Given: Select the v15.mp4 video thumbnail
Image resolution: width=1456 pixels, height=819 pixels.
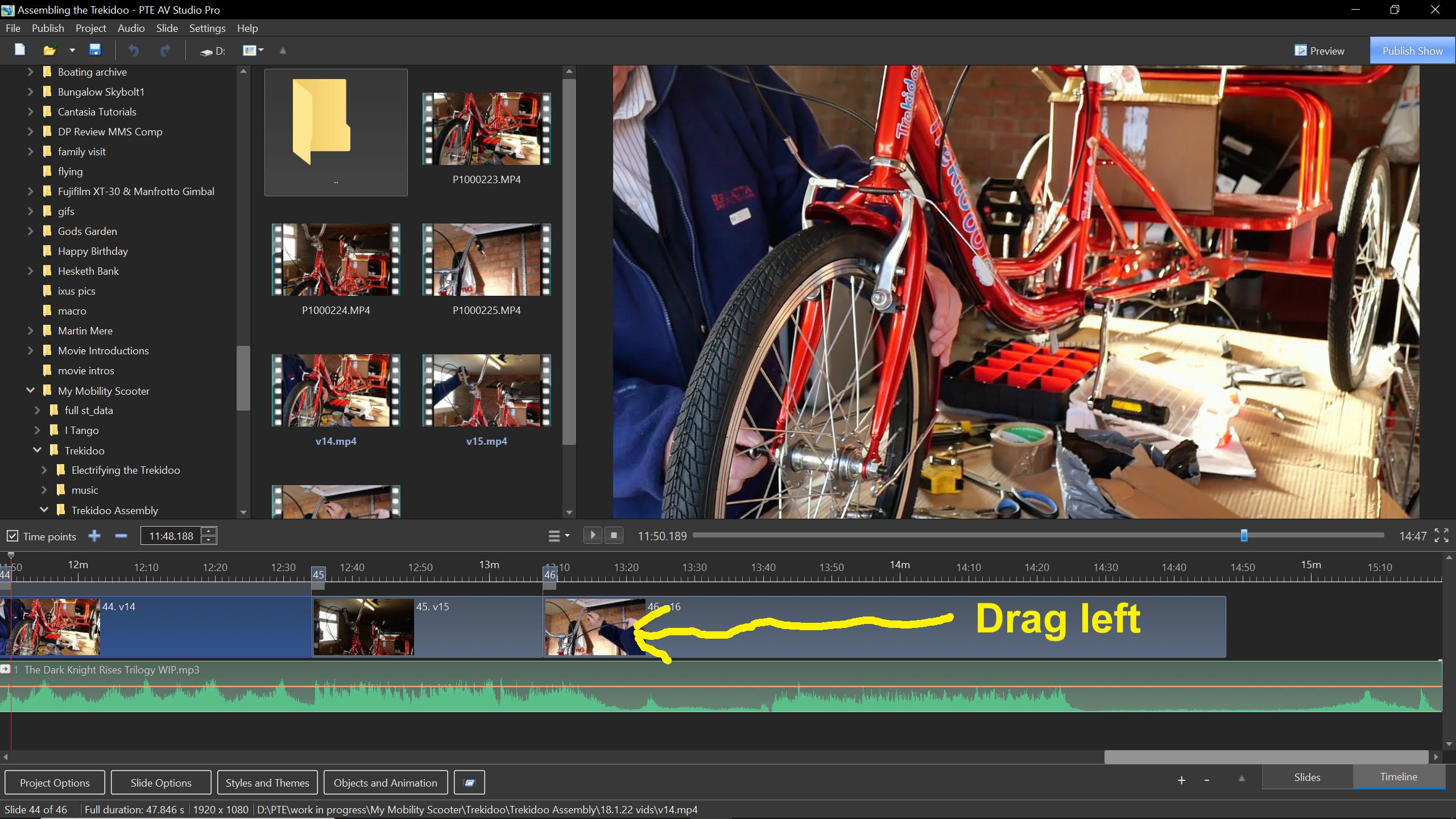Looking at the screenshot, I should (486, 391).
